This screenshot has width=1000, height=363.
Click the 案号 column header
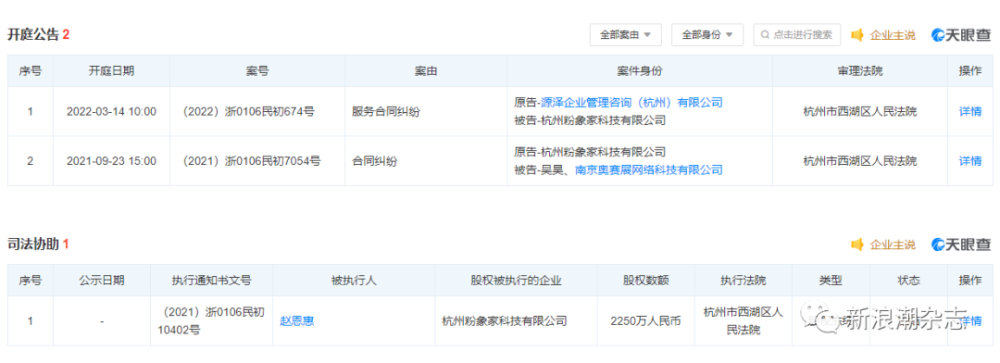click(x=257, y=71)
